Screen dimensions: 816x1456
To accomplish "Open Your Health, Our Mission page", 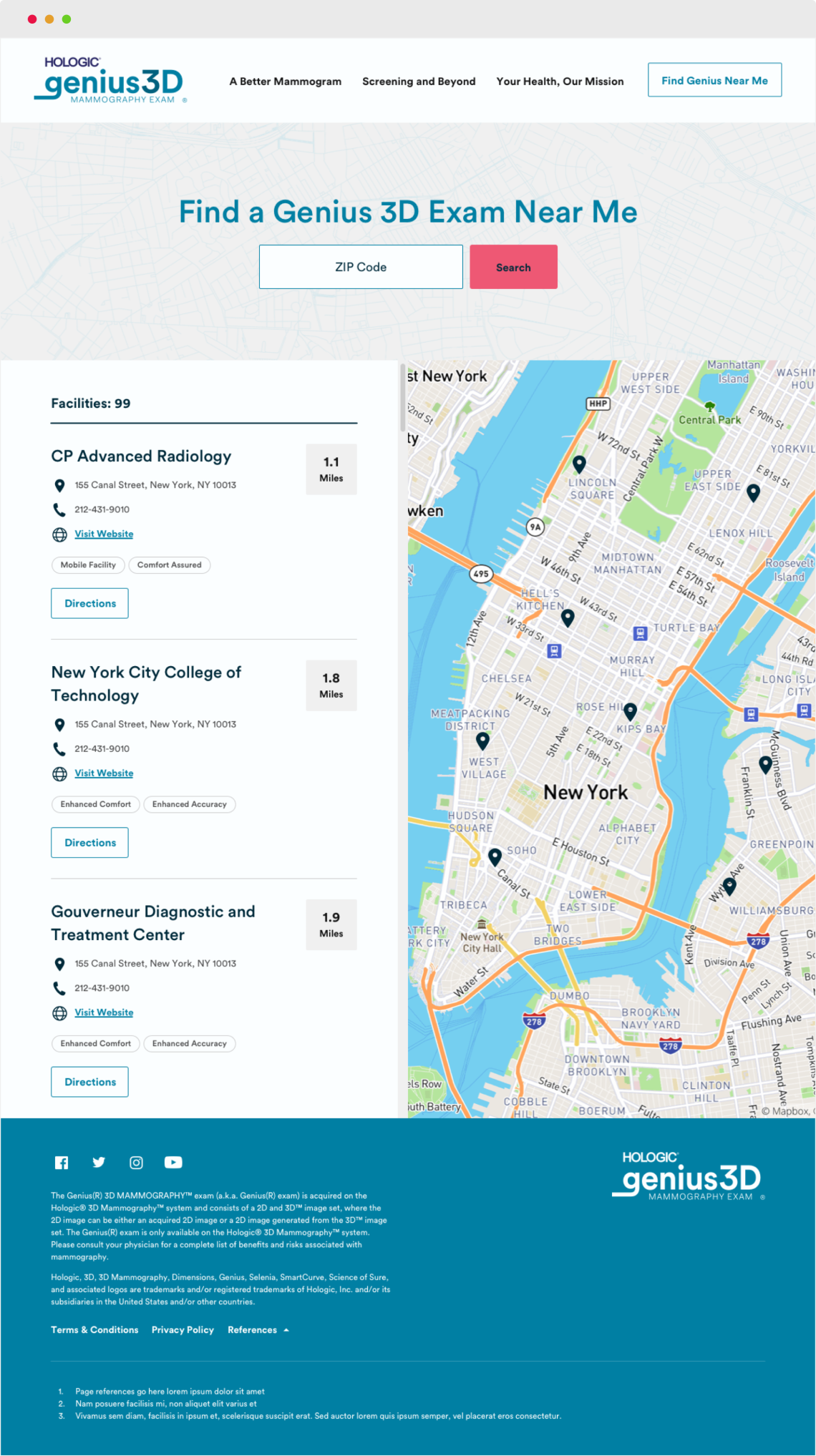I will pos(560,82).
